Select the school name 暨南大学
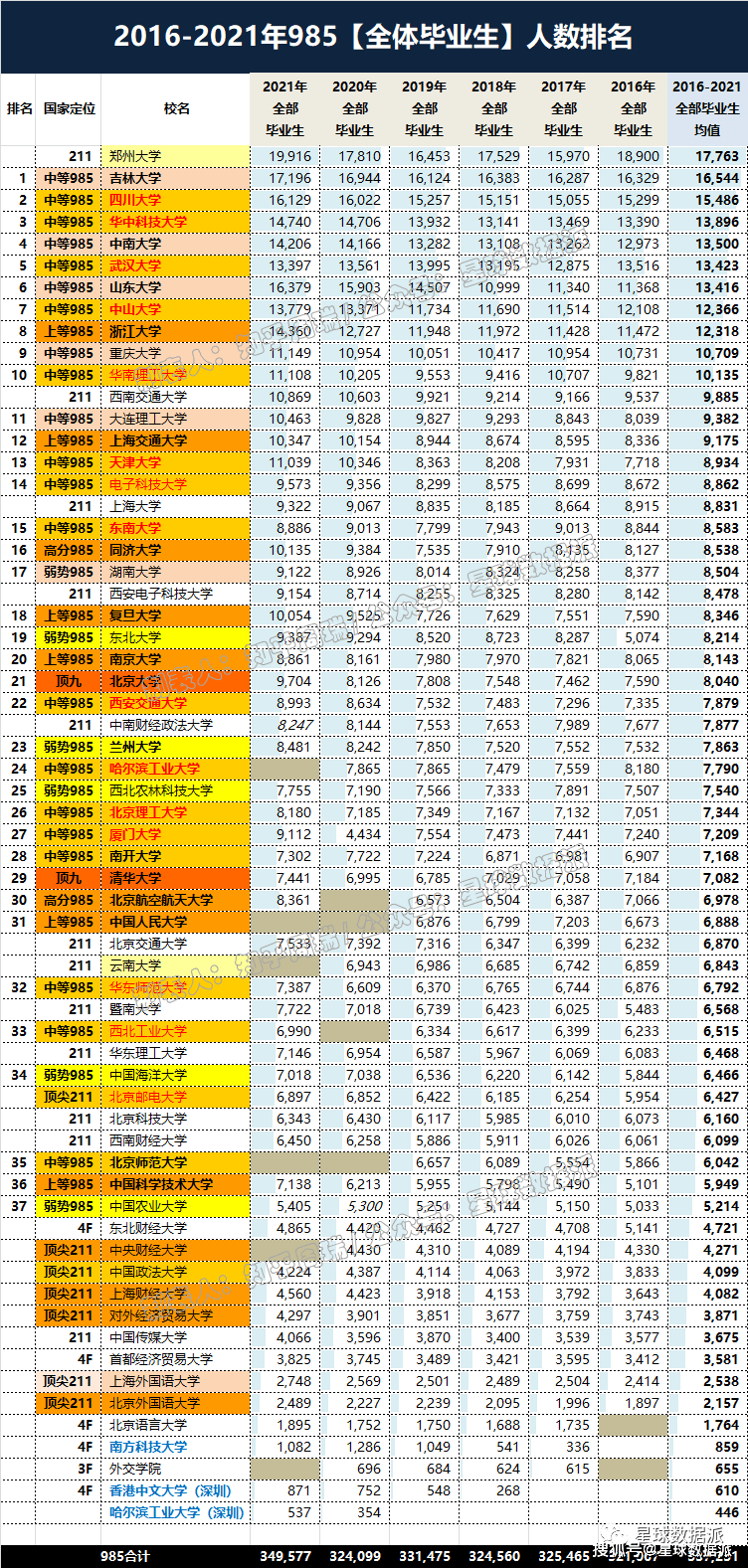This screenshot has width=748, height=1568. pyautogui.click(x=135, y=1009)
